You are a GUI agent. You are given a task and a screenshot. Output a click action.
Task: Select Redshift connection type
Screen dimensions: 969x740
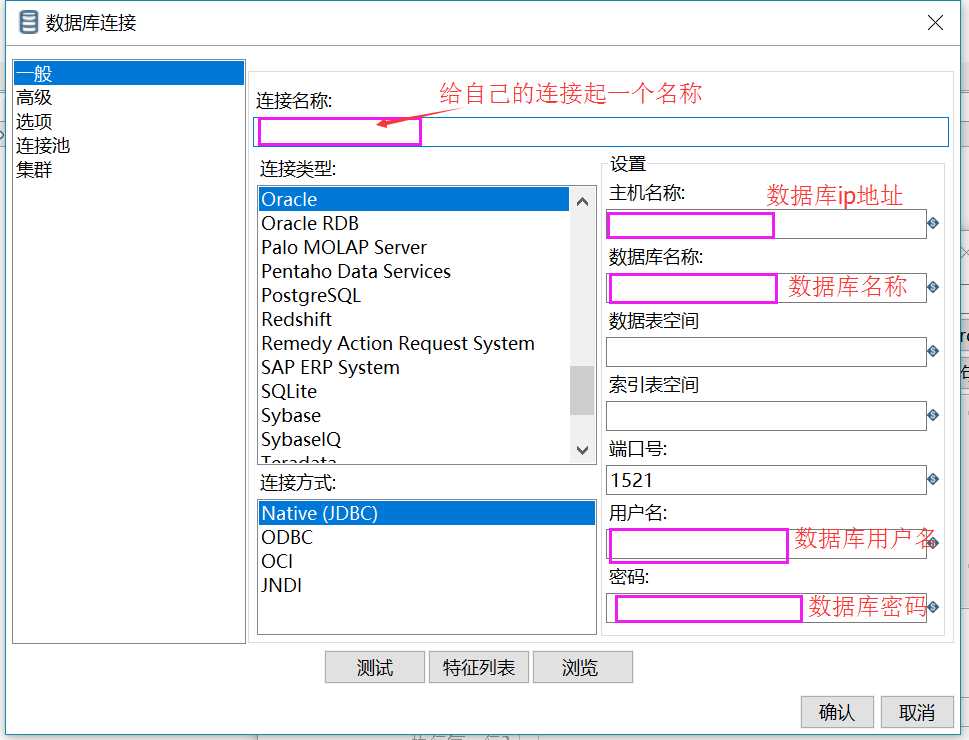413,319
